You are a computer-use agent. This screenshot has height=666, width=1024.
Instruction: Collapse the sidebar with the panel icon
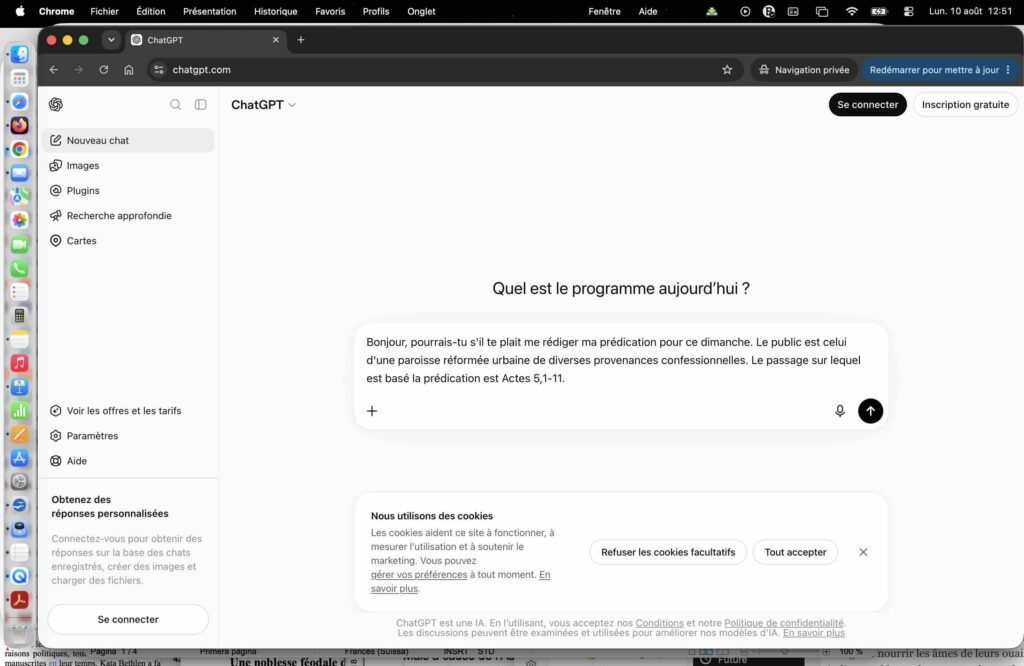coord(200,104)
